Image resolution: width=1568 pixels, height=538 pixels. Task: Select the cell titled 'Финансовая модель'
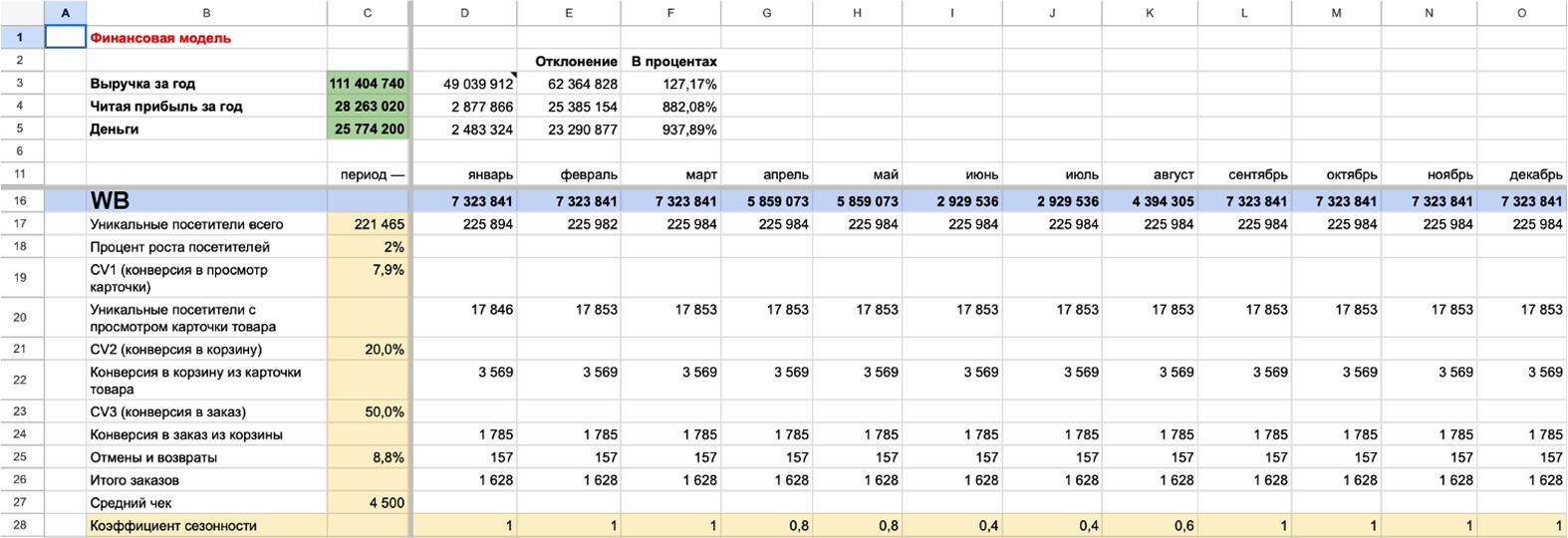(x=206, y=38)
